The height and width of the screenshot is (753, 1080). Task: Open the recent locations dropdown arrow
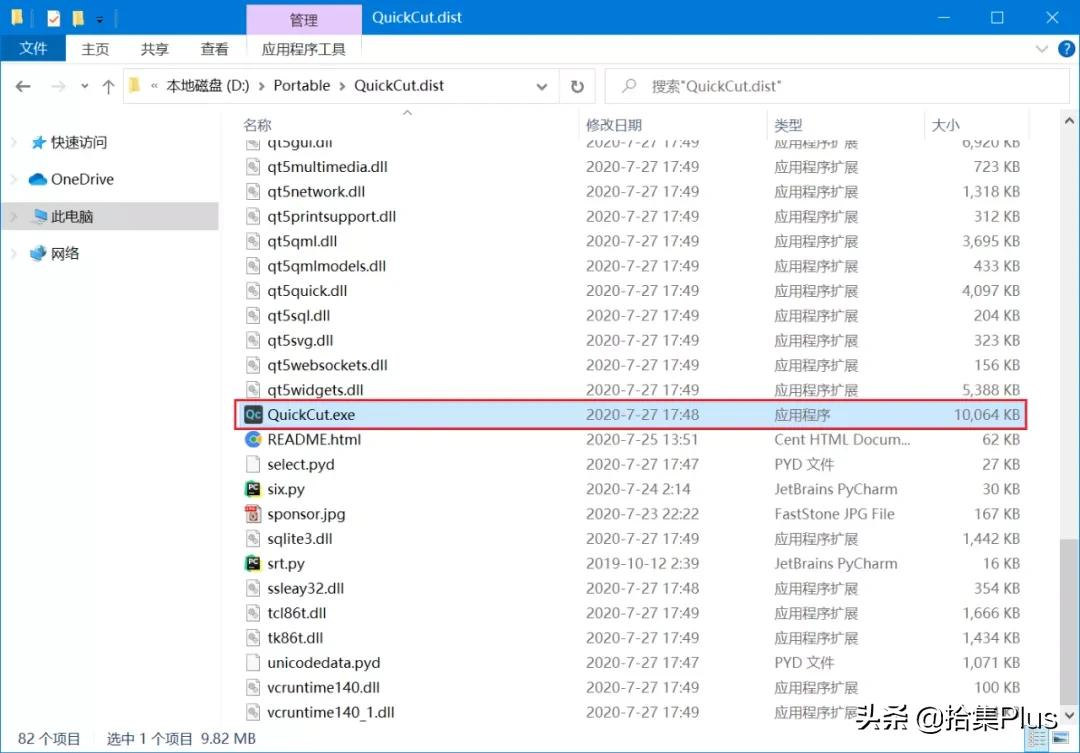coord(84,86)
